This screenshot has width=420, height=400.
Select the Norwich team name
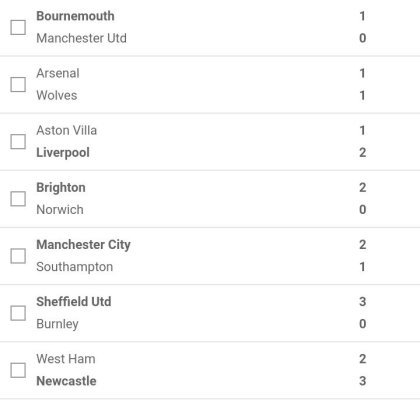tap(60, 210)
